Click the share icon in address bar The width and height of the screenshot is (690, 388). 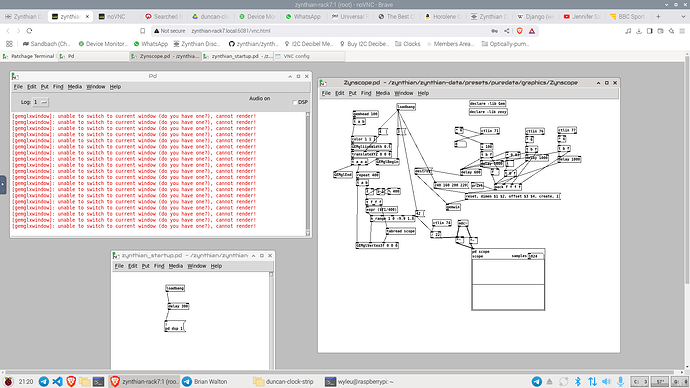[506, 31]
